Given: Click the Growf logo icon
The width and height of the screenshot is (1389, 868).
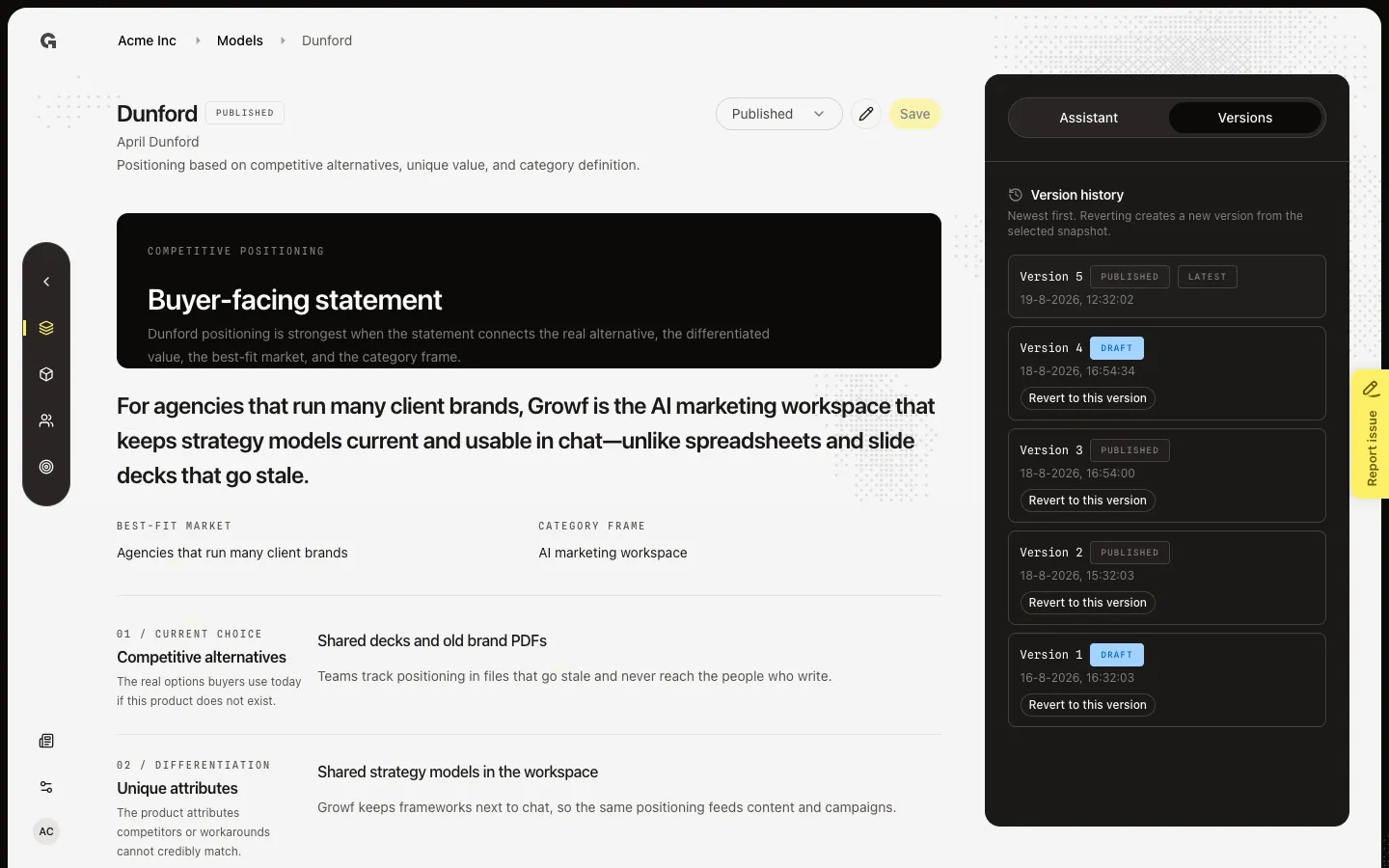Looking at the screenshot, I should (48, 41).
